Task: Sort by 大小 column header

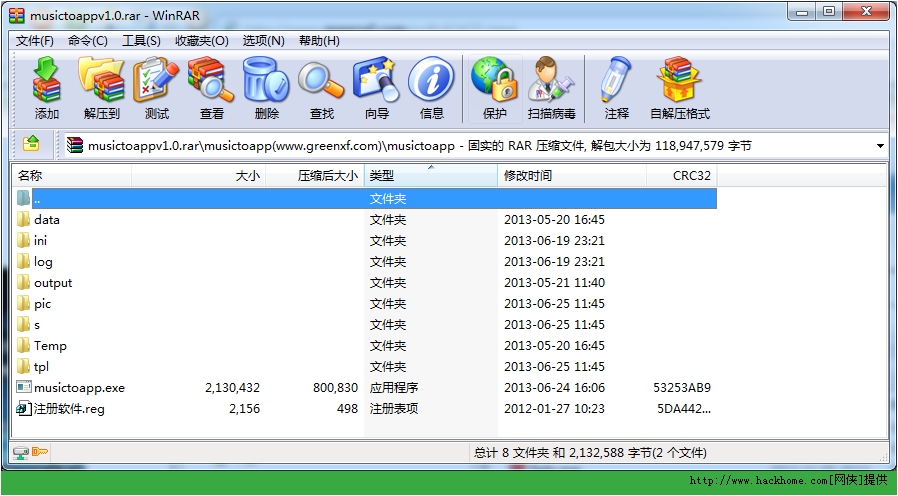Action: [199, 176]
